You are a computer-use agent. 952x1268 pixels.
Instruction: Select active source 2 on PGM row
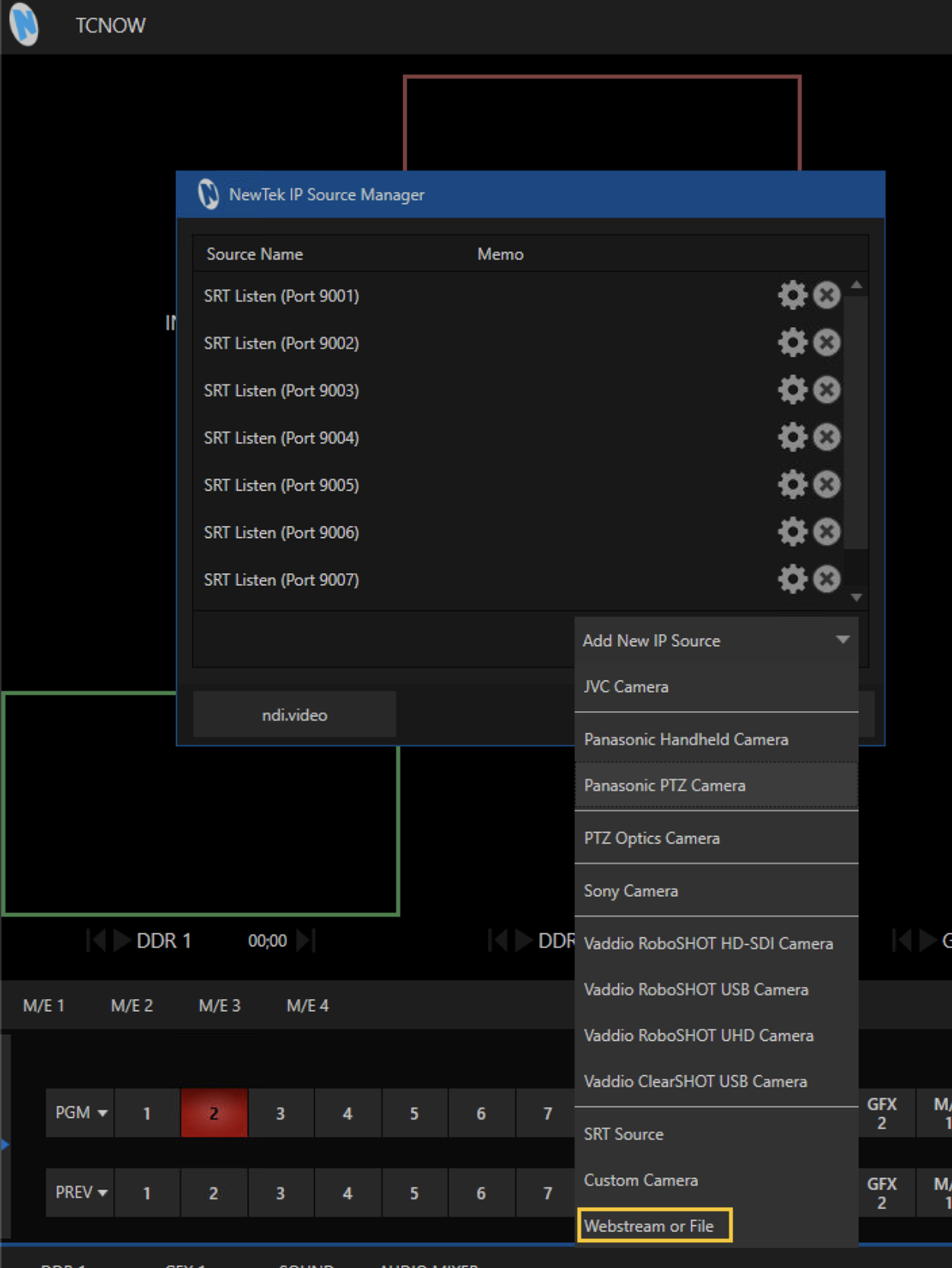click(x=214, y=1113)
